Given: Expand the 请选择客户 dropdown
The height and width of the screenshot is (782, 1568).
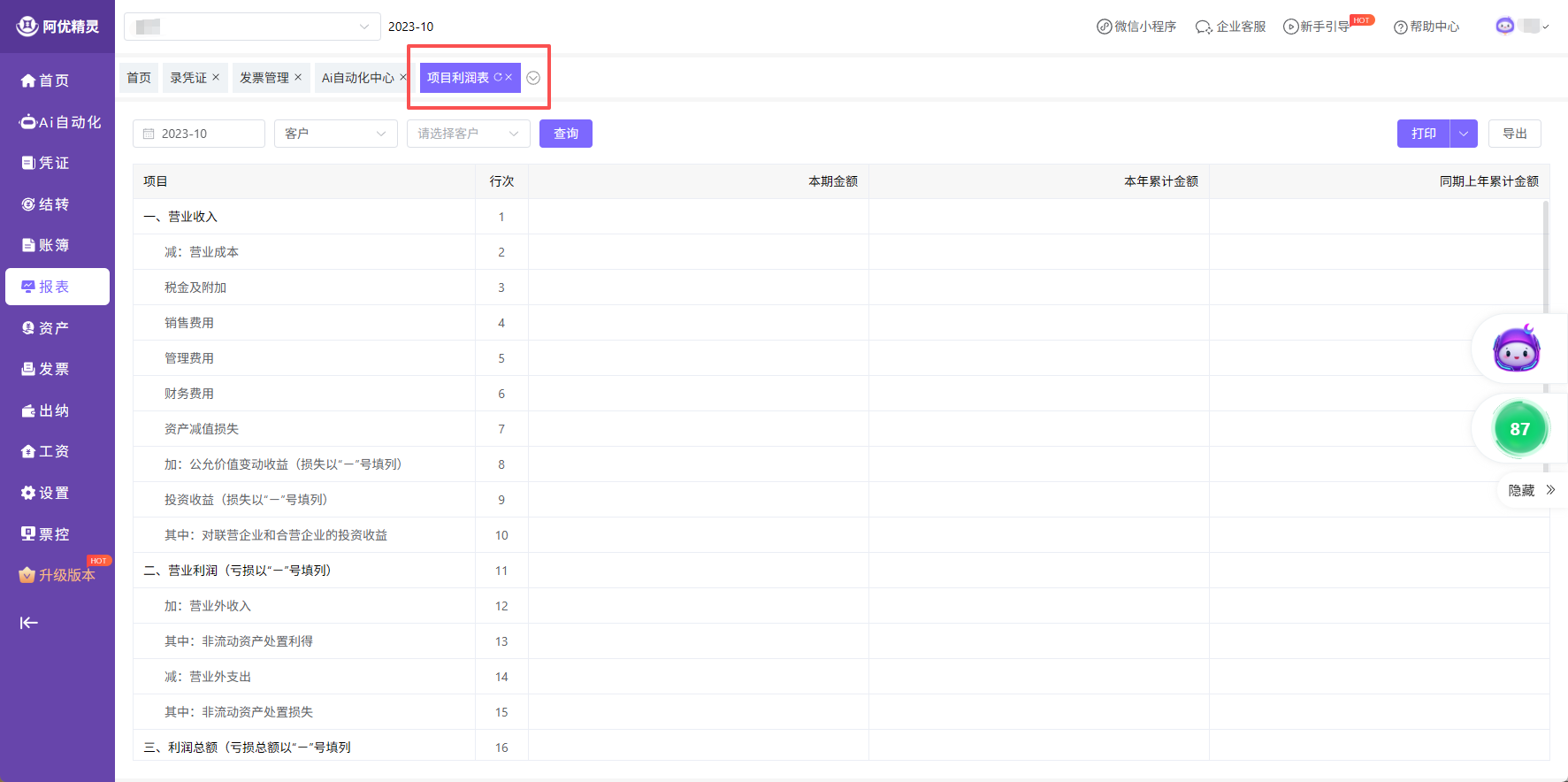Looking at the screenshot, I should coord(468,134).
